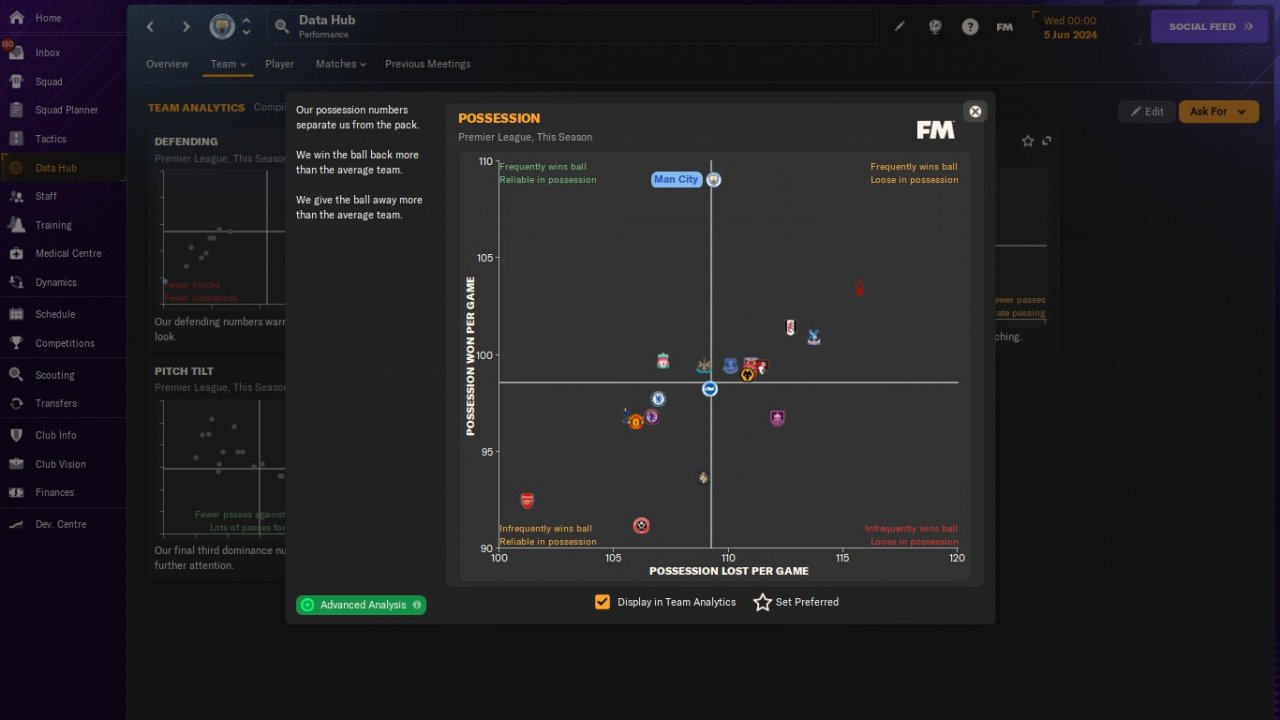This screenshot has width=1280, height=720.
Task: Click the help question mark icon
Action: (970, 27)
